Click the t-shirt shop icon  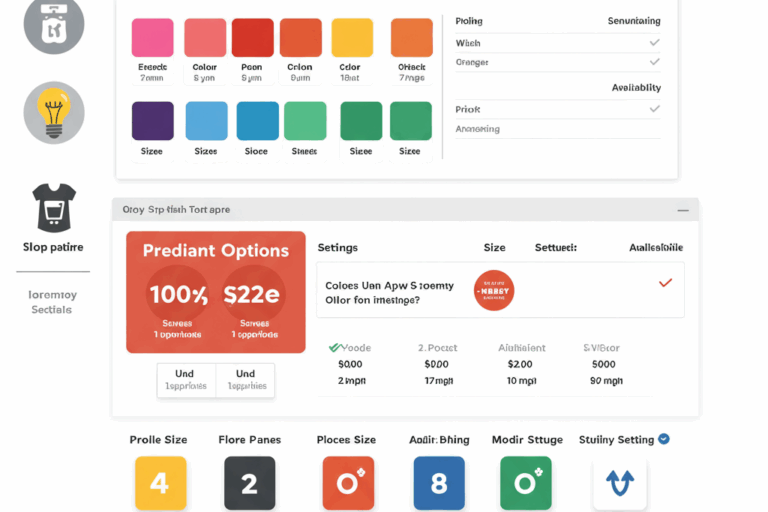tap(54, 208)
